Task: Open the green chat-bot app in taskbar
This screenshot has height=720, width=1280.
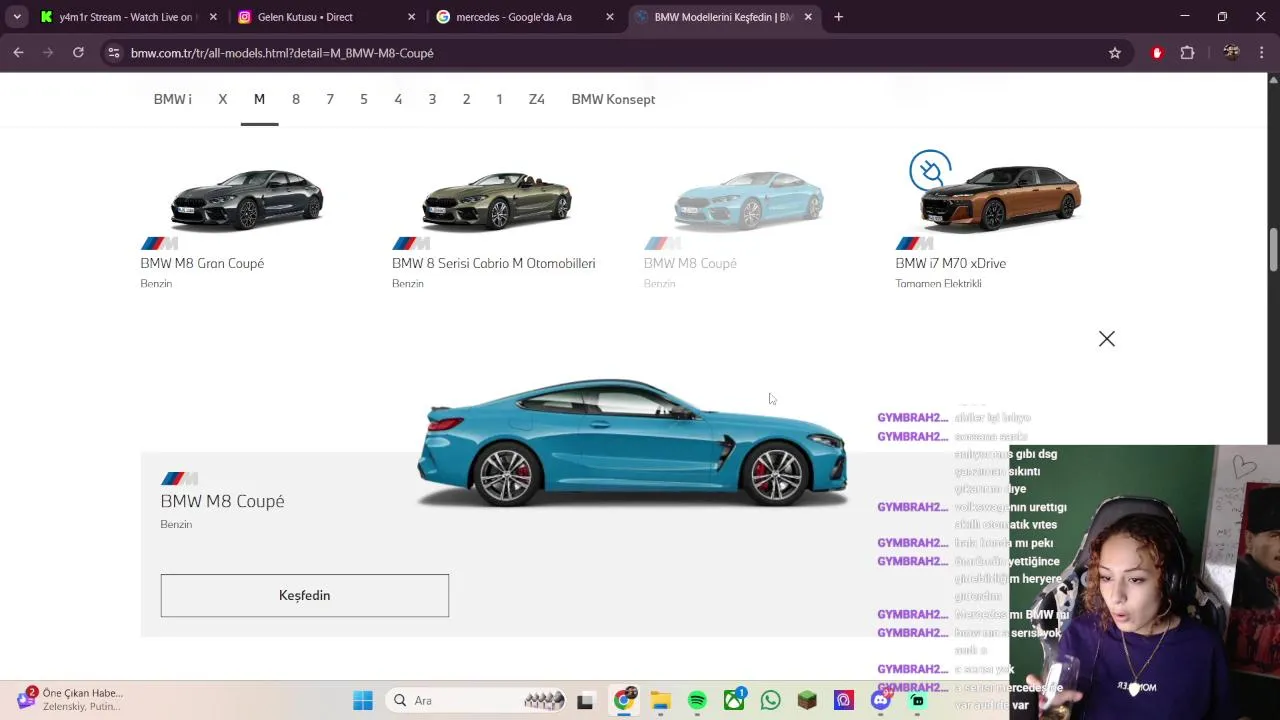Action: click(917, 701)
